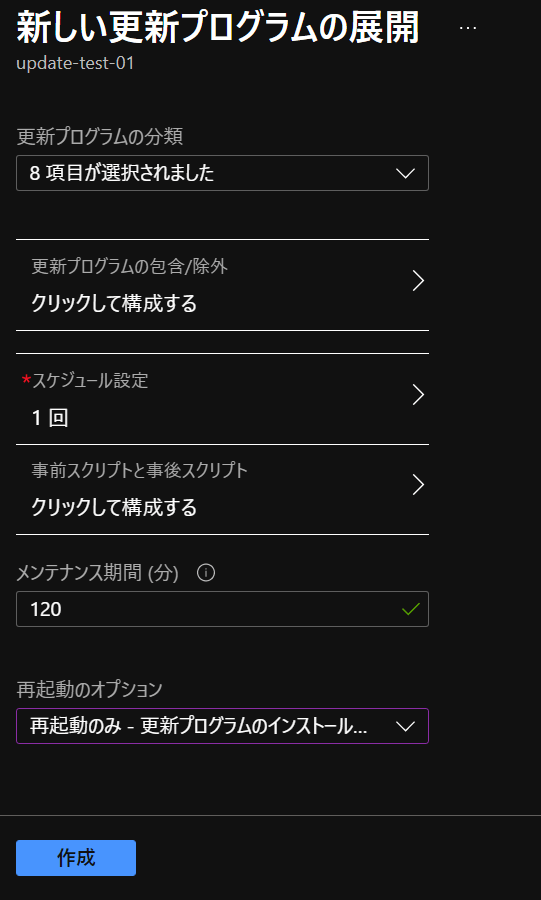The height and width of the screenshot is (900, 541).
Task: Click the down arrow of the 8 項目が選択されました box
Action: (406, 173)
